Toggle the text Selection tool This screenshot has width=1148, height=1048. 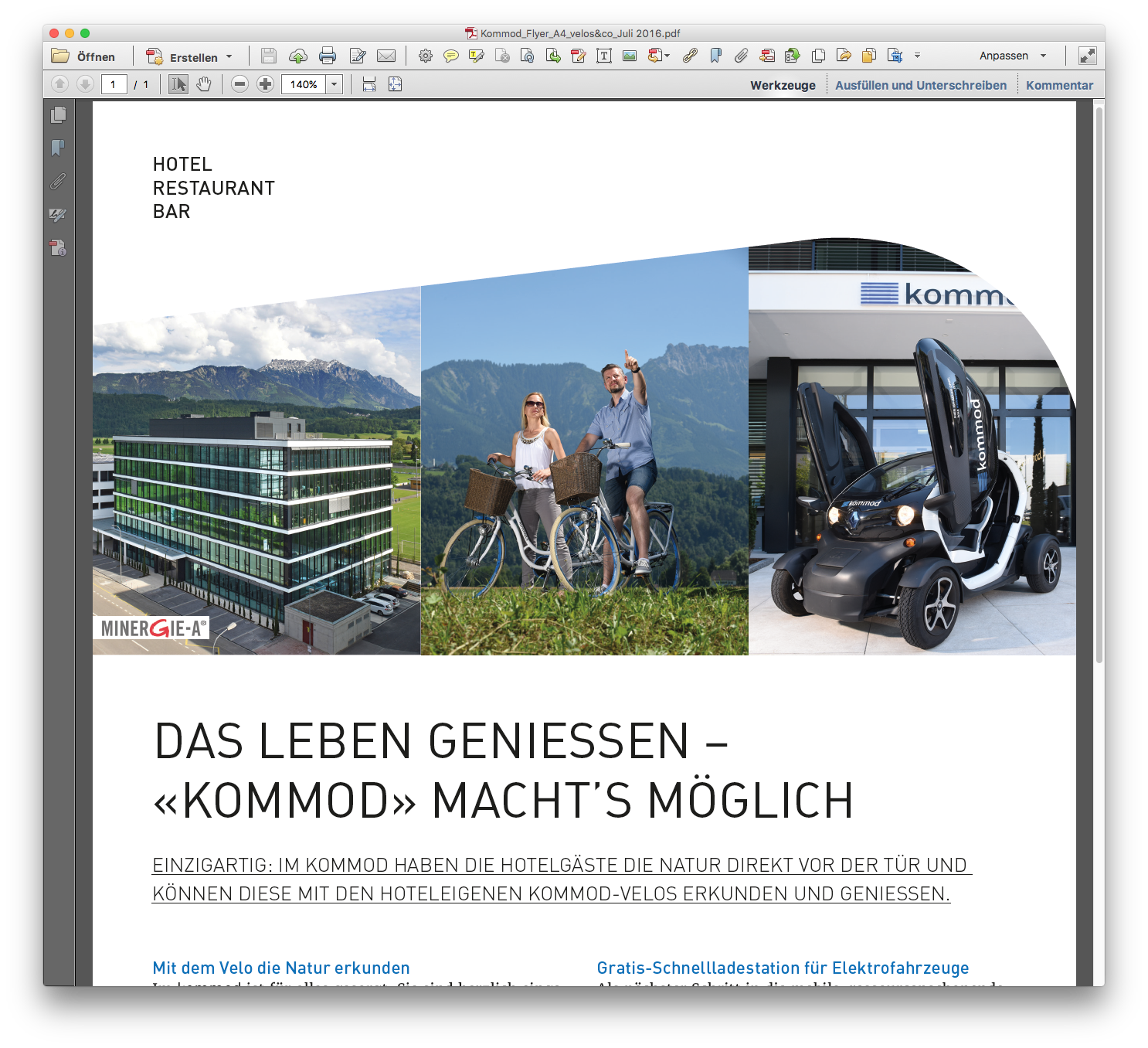[177, 84]
